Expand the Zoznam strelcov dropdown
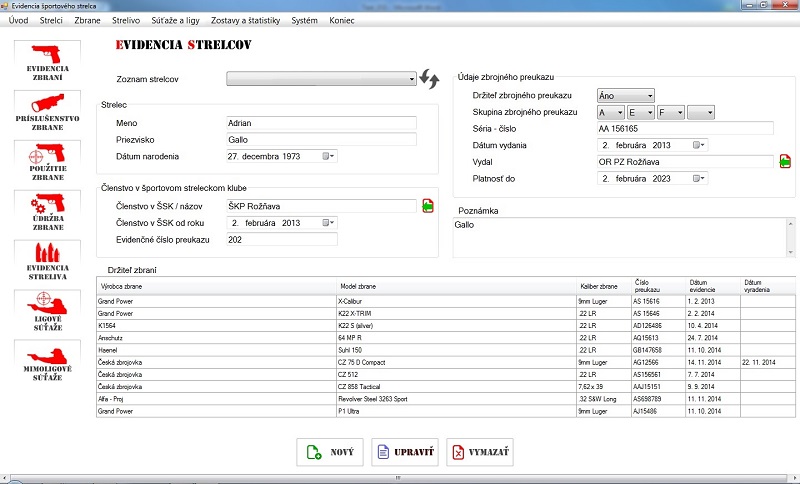This screenshot has width=800, height=484. 411,79
